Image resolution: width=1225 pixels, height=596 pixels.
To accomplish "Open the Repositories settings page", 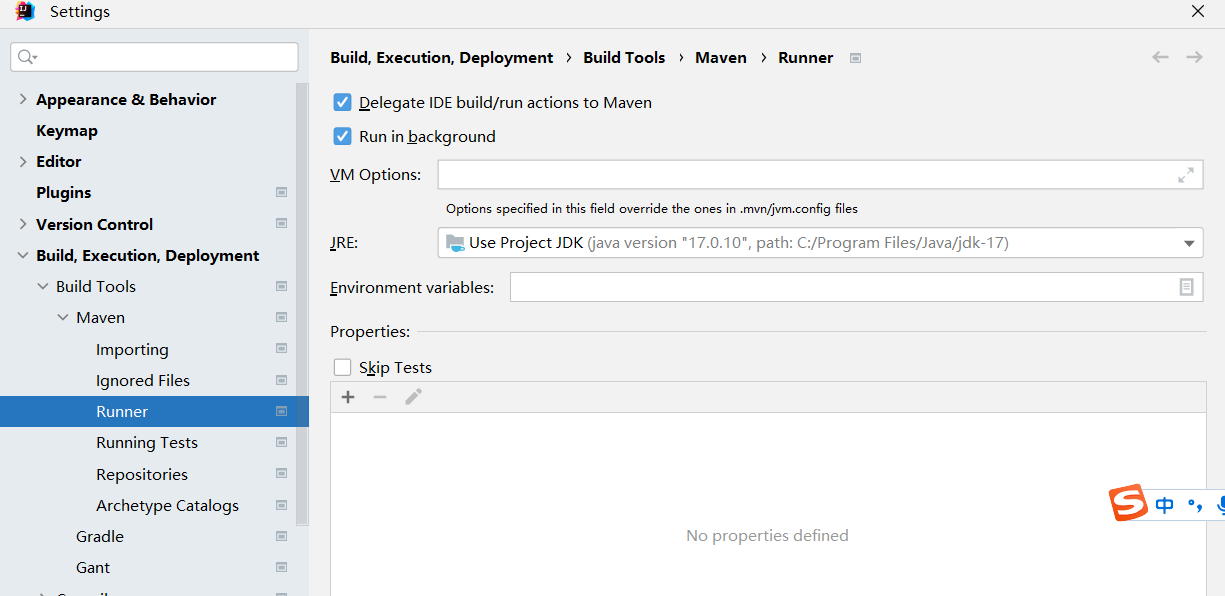I will [142, 474].
